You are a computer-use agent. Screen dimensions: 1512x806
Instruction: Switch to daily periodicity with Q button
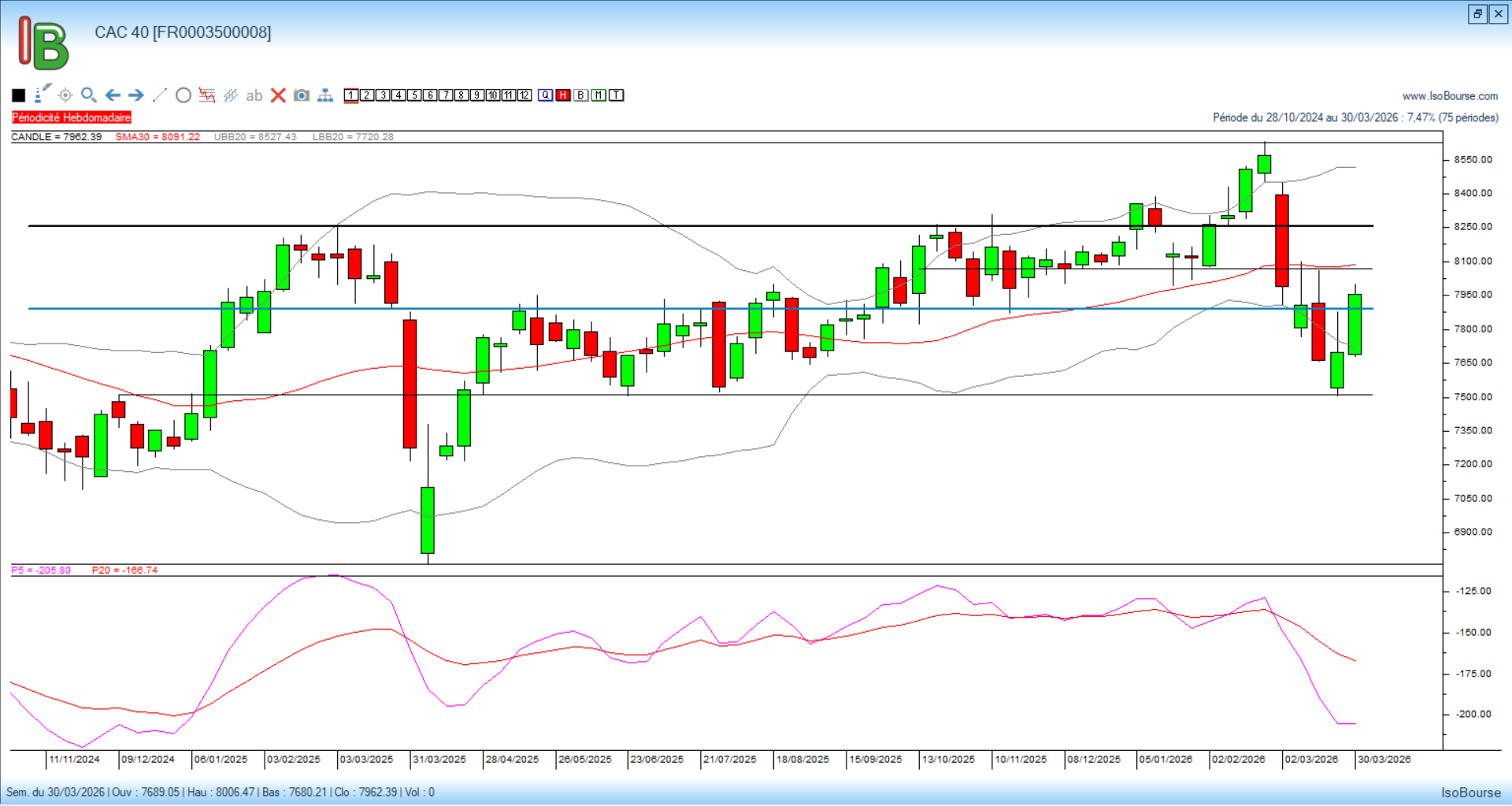click(546, 95)
